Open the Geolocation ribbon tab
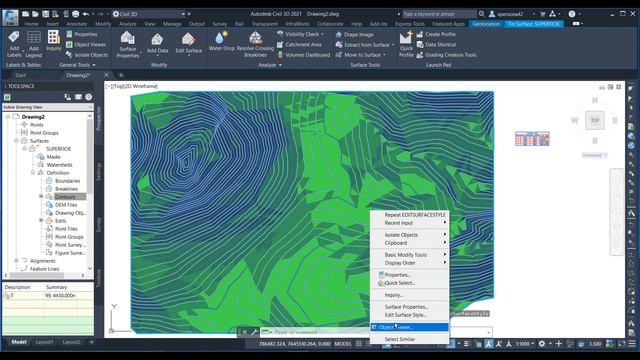This screenshot has height=360, width=640. [486, 24]
